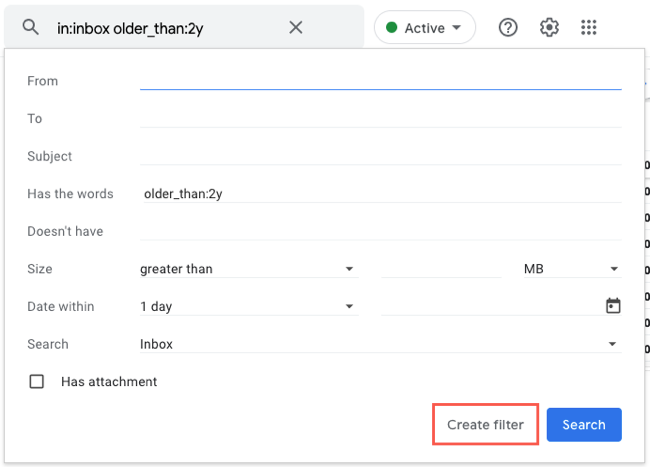
Task: Focus the To input field
Action: [381, 119]
